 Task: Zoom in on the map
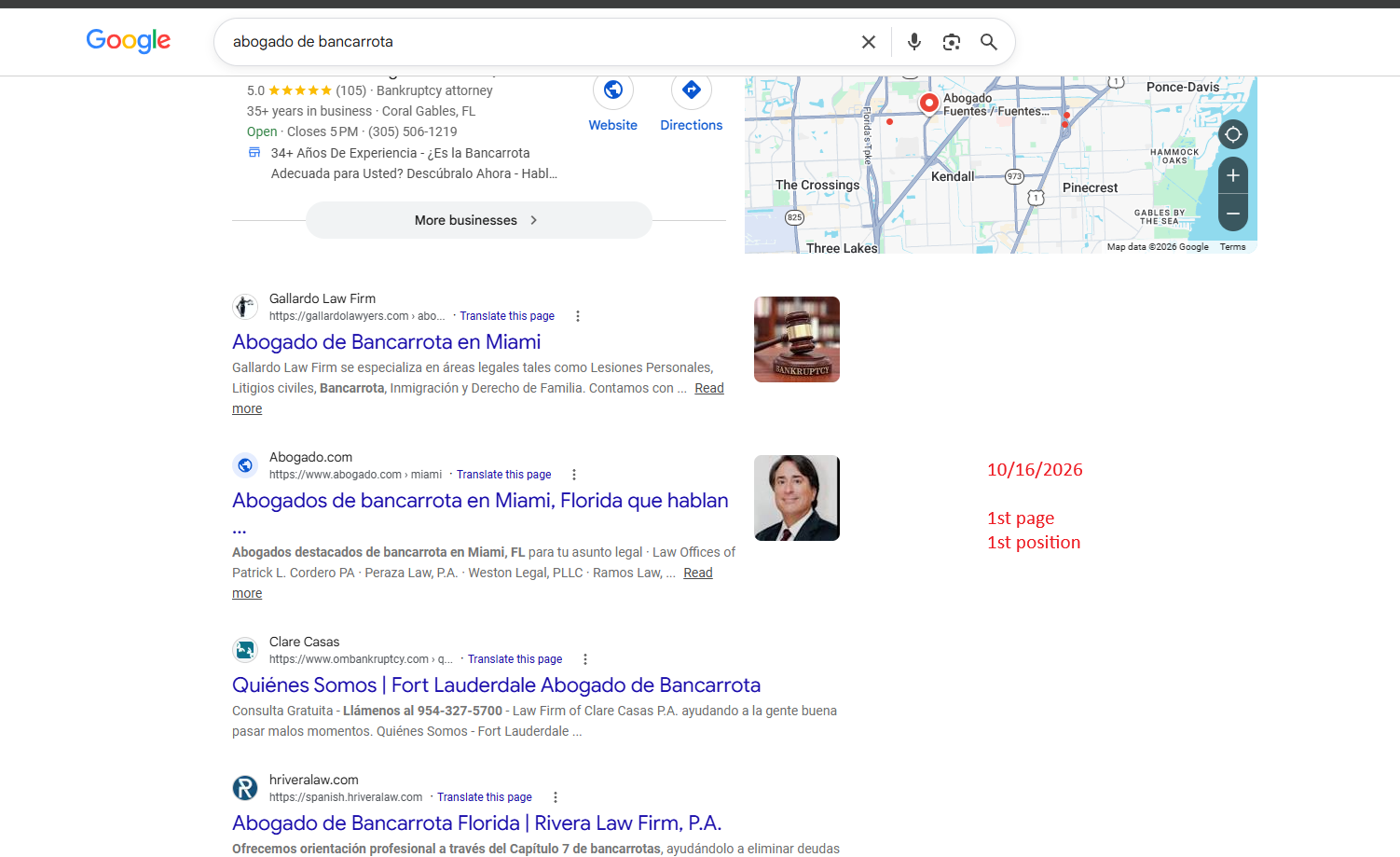click(x=1233, y=175)
